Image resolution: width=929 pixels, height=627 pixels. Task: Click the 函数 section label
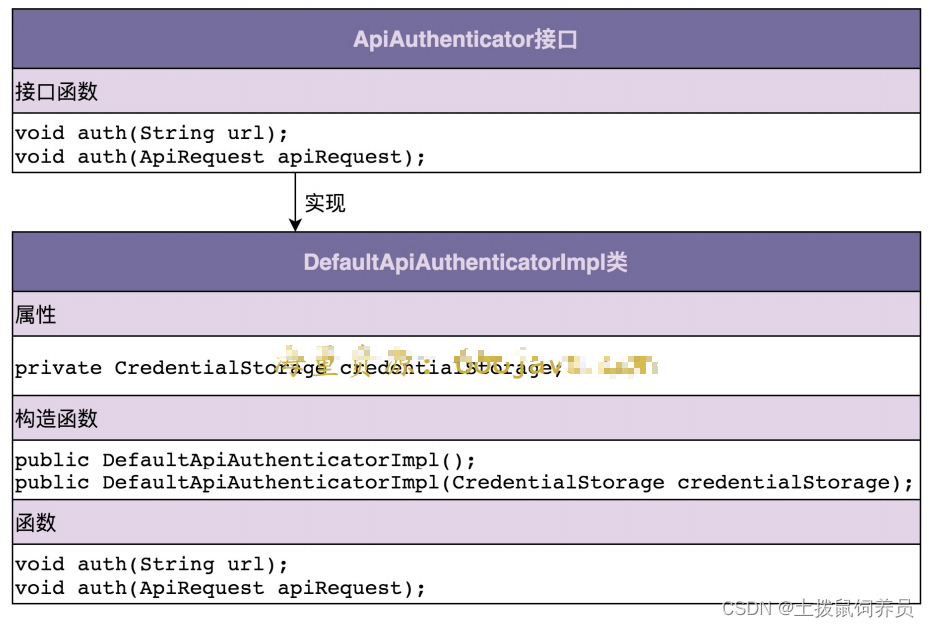click(x=36, y=523)
